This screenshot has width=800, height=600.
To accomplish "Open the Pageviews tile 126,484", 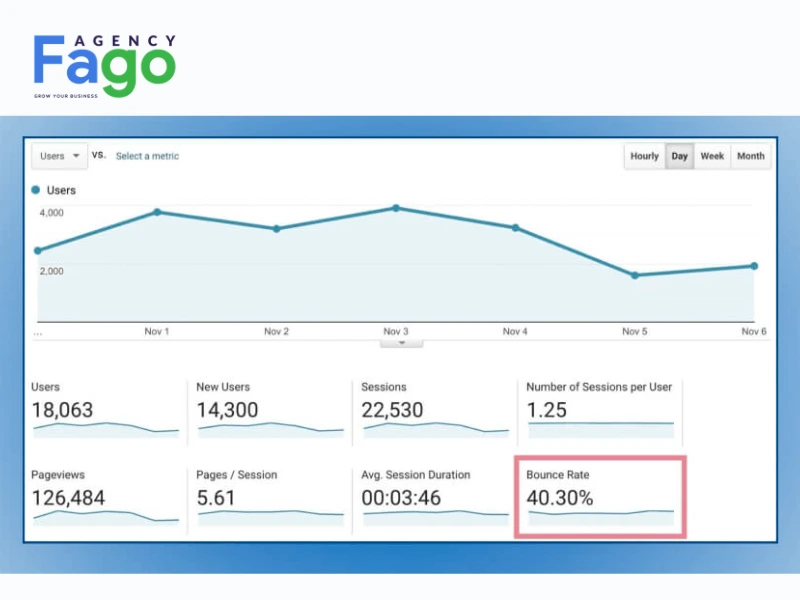I will pos(106,498).
